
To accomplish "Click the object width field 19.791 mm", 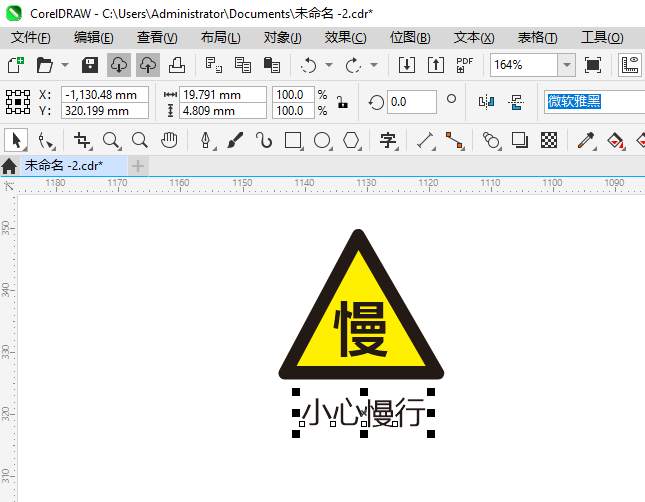I will click(x=223, y=95).
